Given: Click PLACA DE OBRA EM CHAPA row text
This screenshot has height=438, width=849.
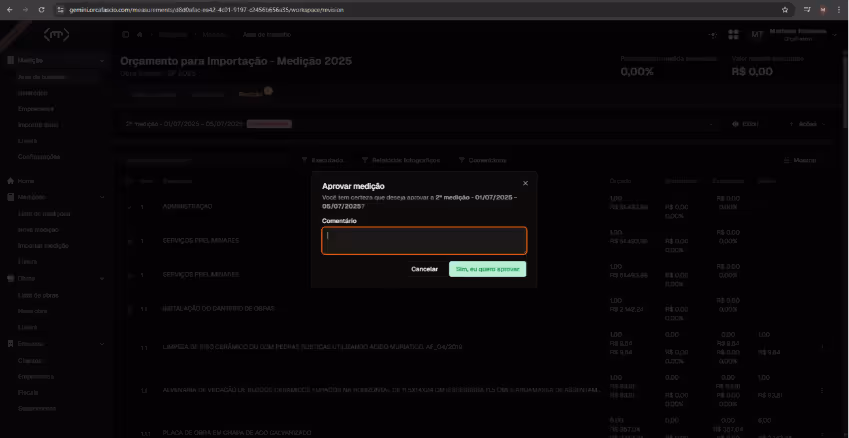Looking at the screenshot, I should coord(237,433).
